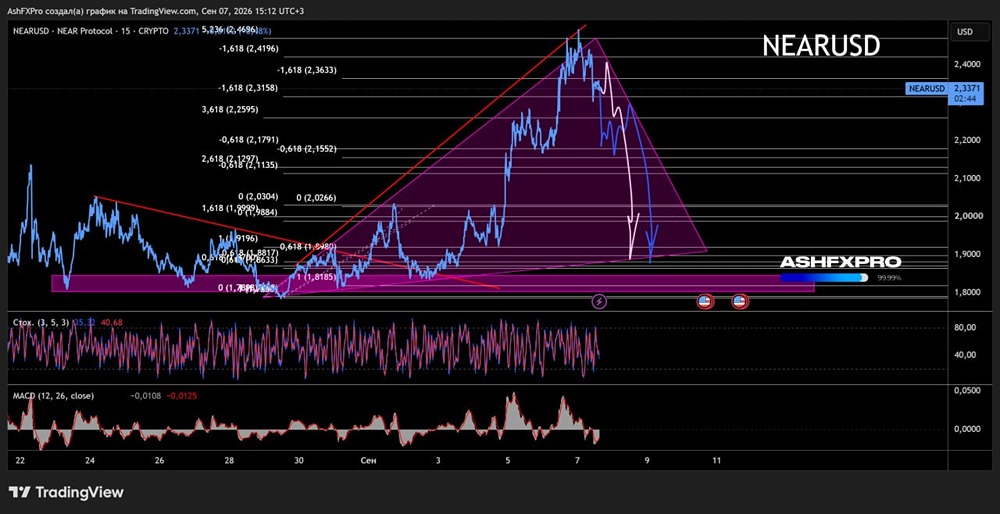Click the 1,9000 price axis label
The image size is (1000, 514).
point(967,254)
